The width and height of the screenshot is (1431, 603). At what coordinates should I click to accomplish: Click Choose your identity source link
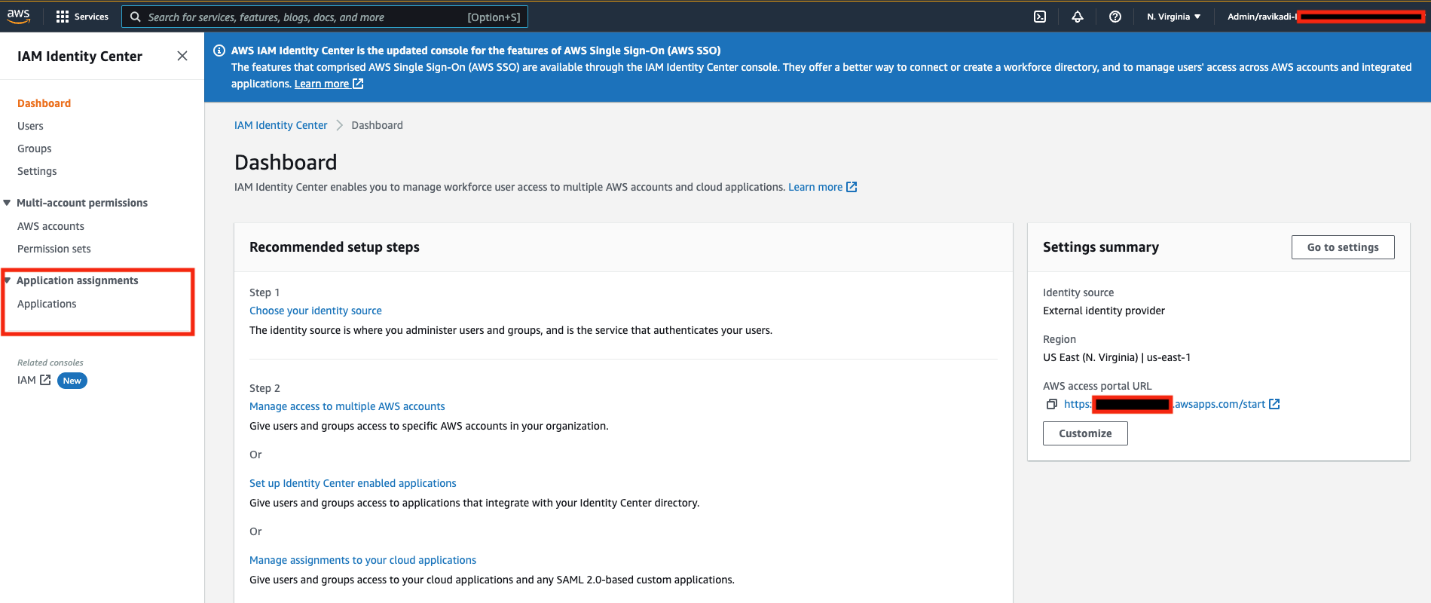tap(315, 311)
